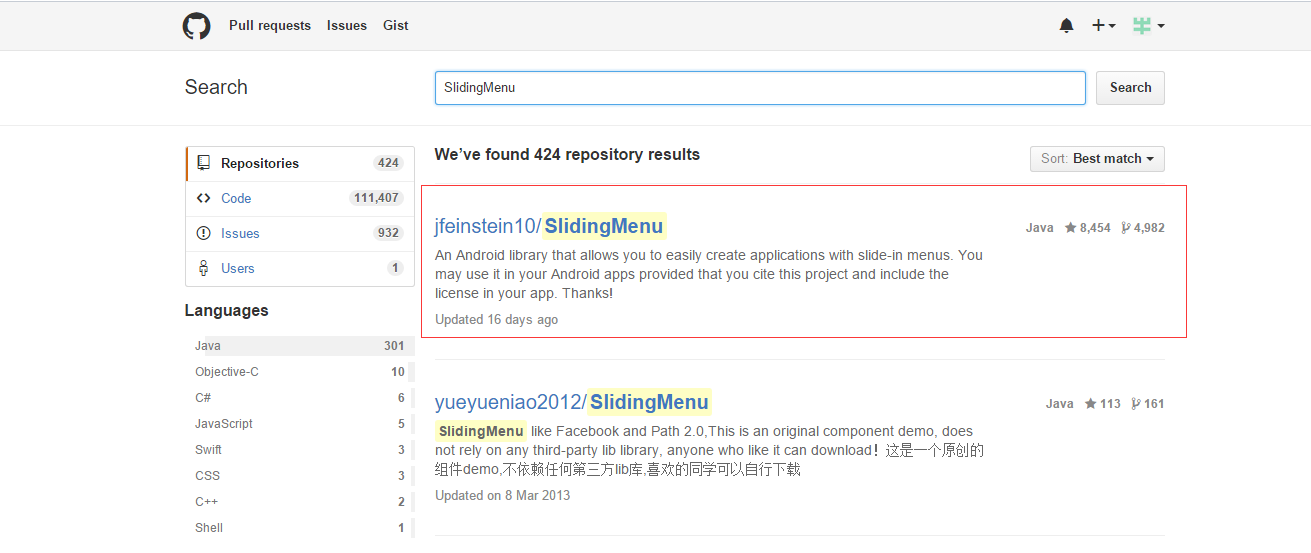Filter results by Objective-C language
Screen dimensions: 1311x553
coord(300,372)
